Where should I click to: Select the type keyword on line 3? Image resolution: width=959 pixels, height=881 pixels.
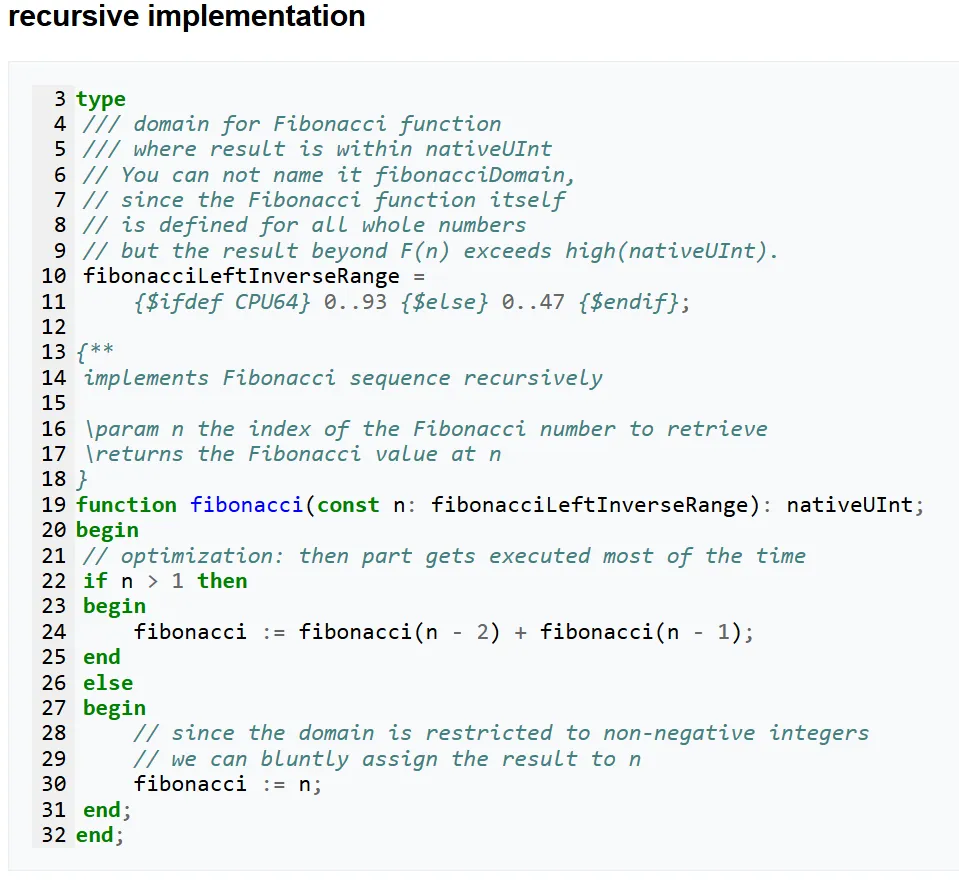pos(100,99)
